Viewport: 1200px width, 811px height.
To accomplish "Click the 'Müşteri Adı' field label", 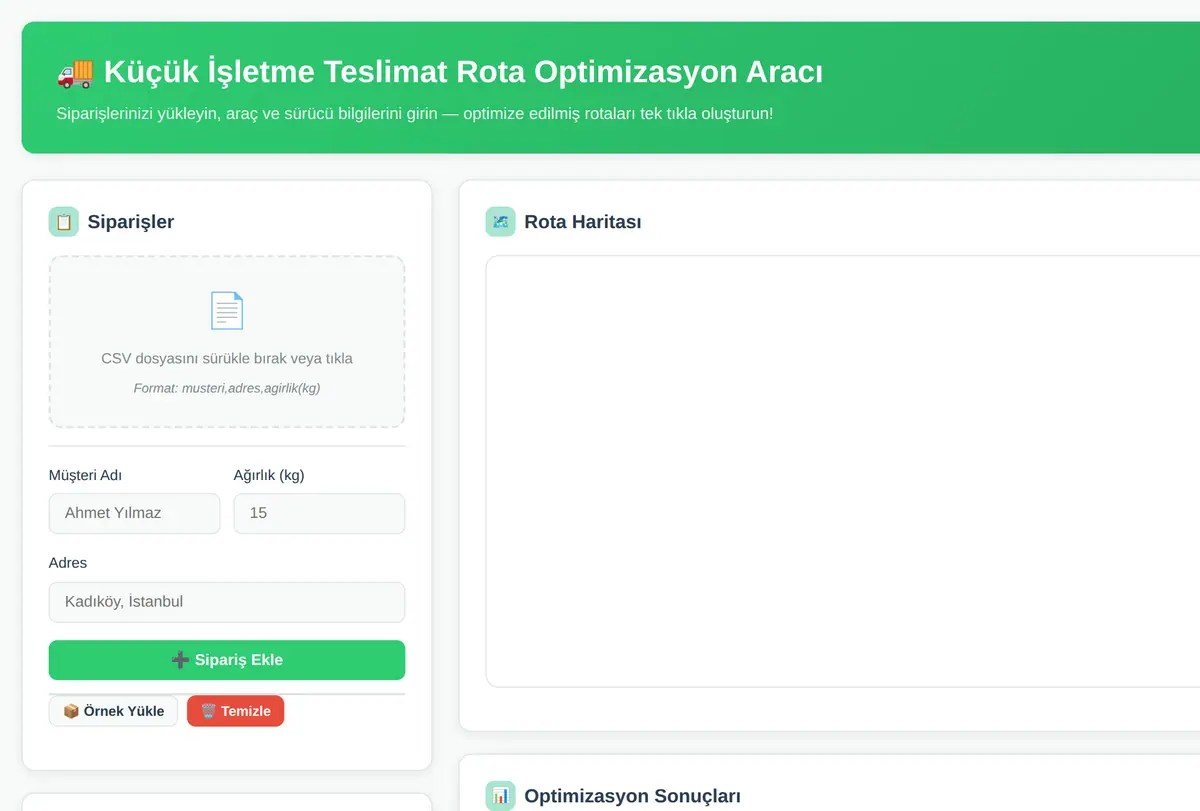I will pos(85,475).
